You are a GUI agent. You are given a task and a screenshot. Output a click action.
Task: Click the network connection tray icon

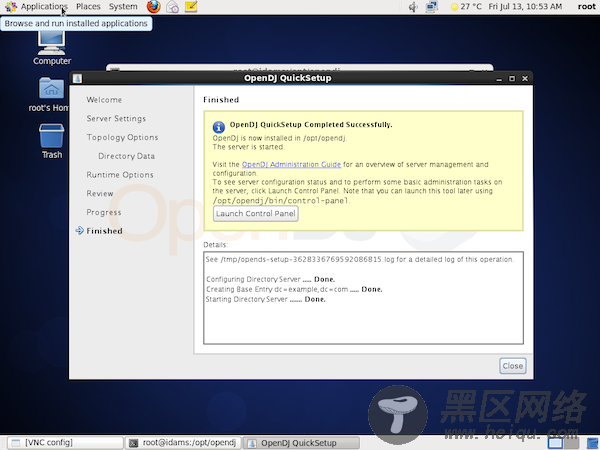coord(432,7)
